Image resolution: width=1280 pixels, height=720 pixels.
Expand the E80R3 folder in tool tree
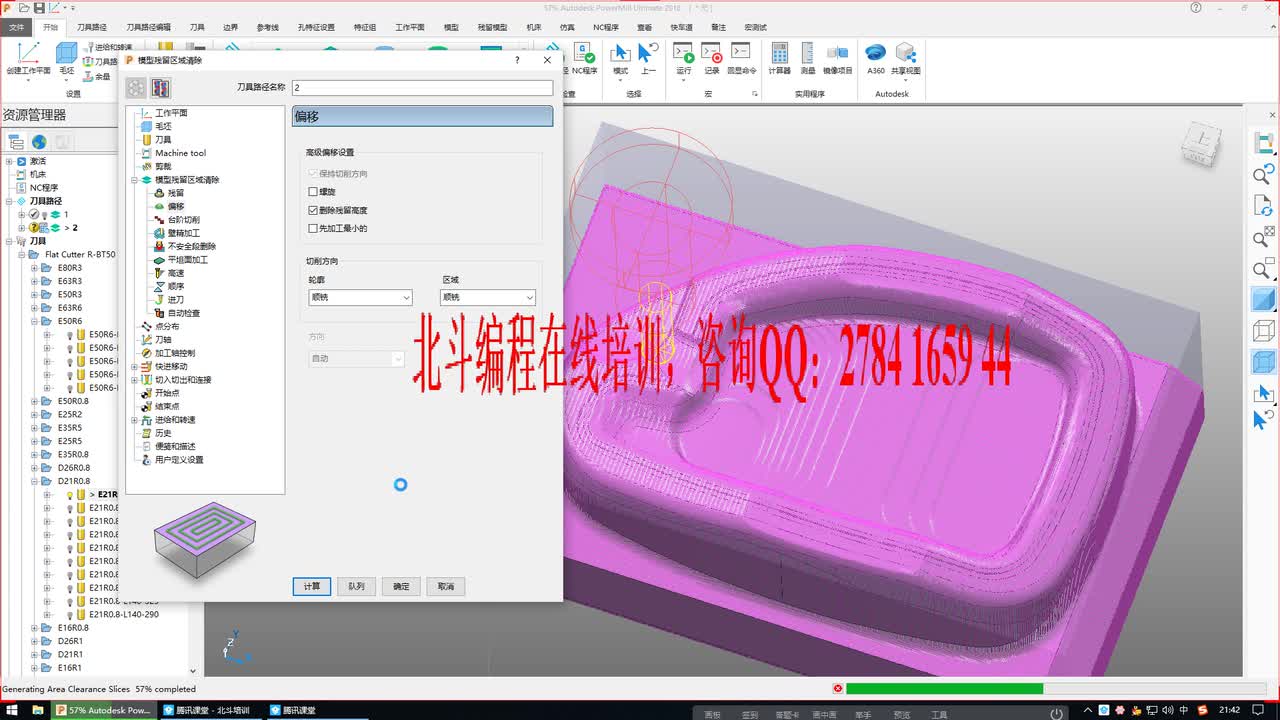[x=34, y=268]
